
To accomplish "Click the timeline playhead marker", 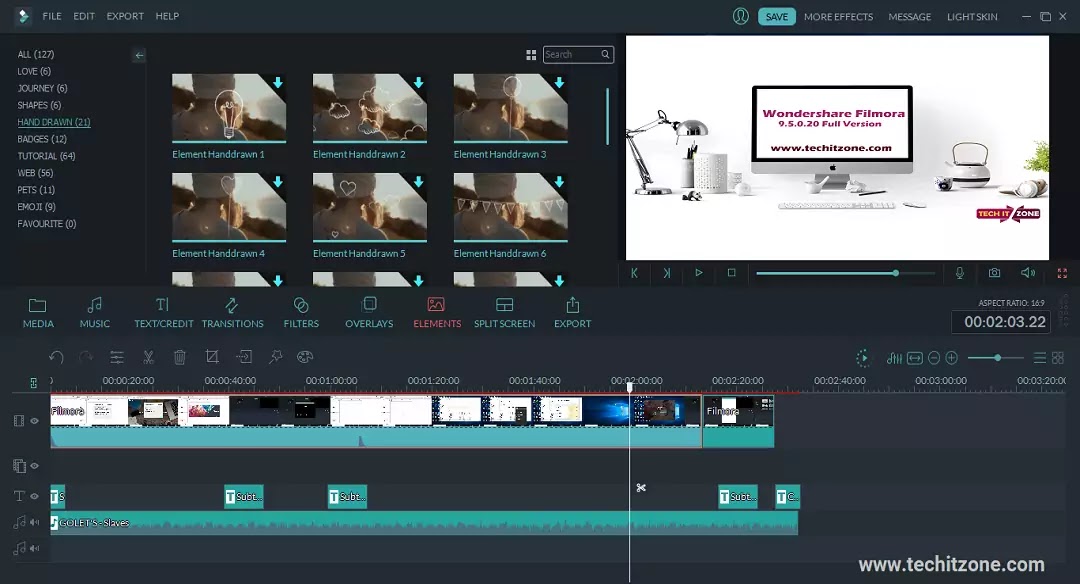I will [x=630, y=387].
